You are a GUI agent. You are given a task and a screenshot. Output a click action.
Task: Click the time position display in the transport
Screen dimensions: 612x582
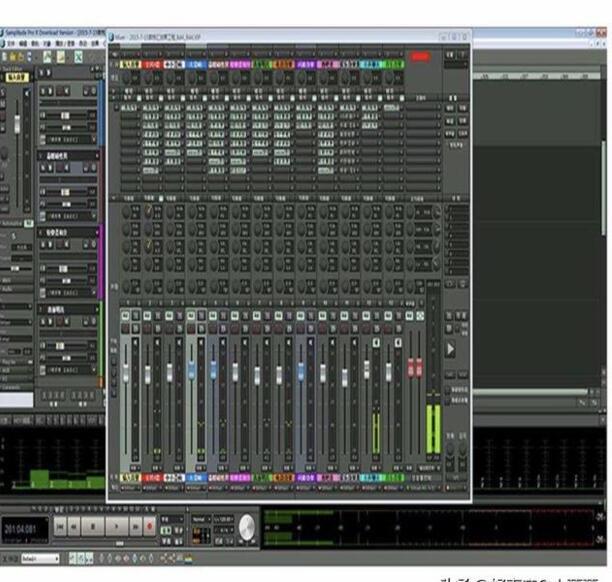tap(25, 529)
